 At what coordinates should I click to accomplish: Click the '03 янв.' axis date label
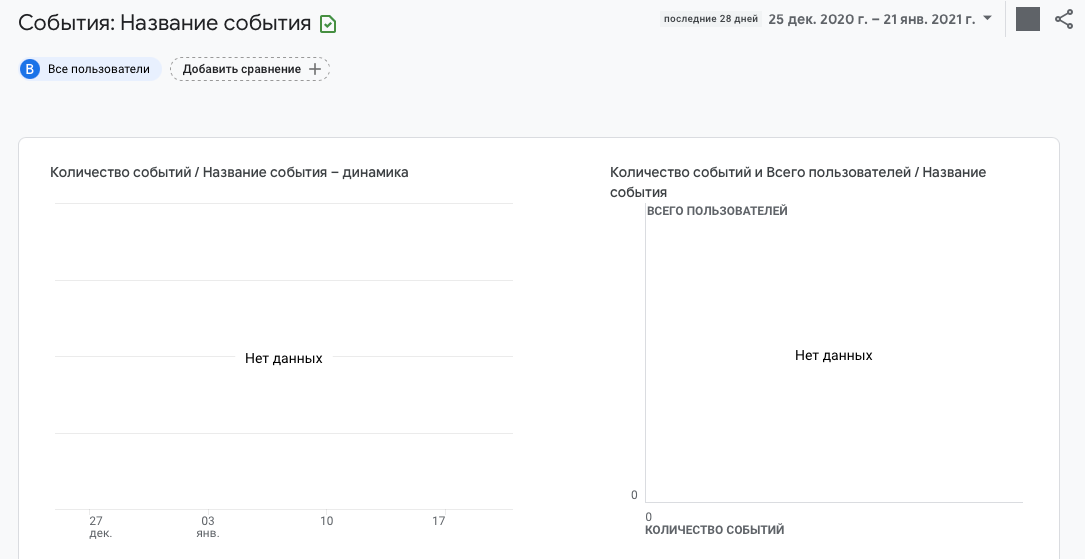point(208,526)
